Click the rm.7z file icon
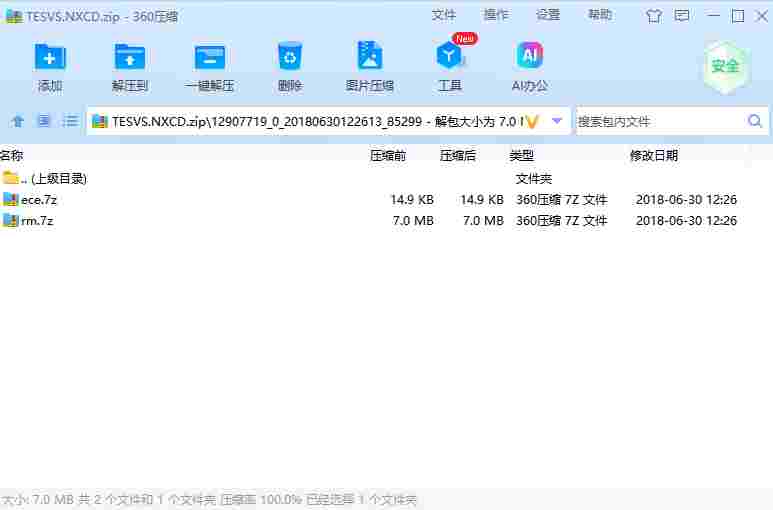The height and width of the screenshot is (510, 773). pyautogui.click(x=10, y=221)
